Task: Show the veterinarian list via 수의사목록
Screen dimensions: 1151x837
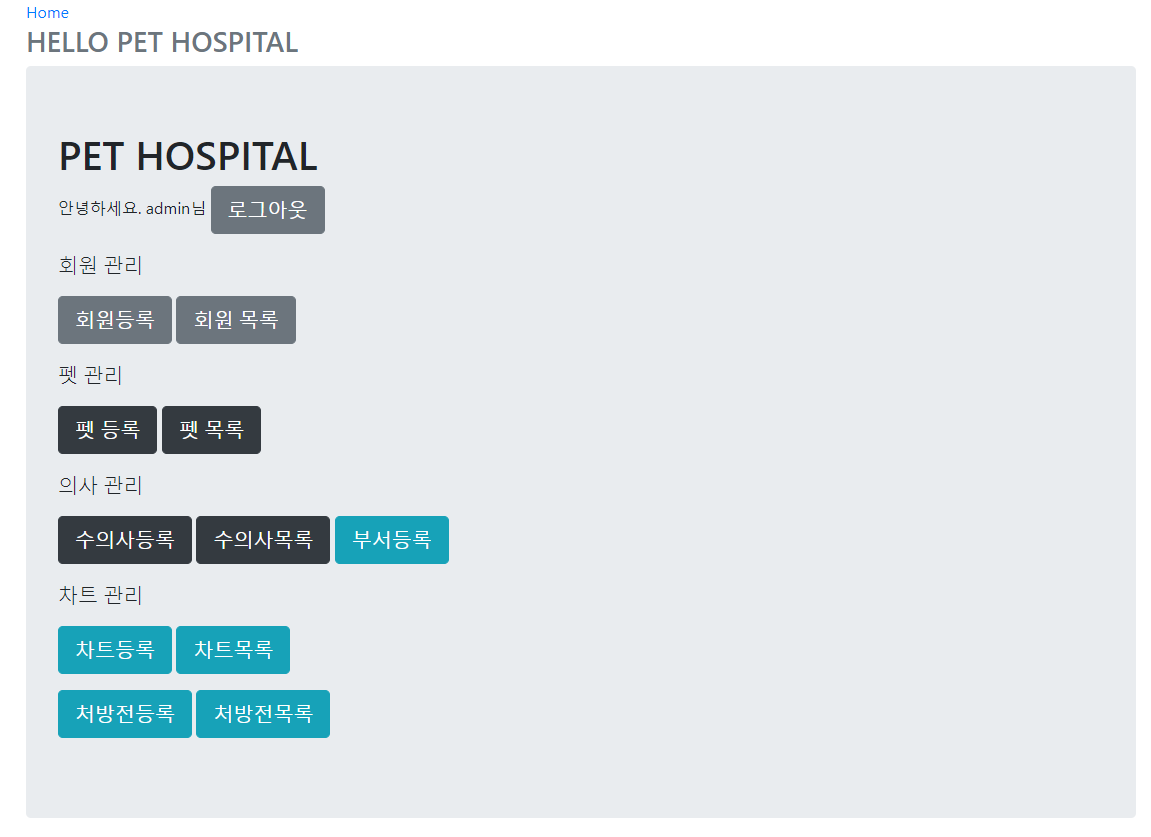Action: [x=262, y=540]
